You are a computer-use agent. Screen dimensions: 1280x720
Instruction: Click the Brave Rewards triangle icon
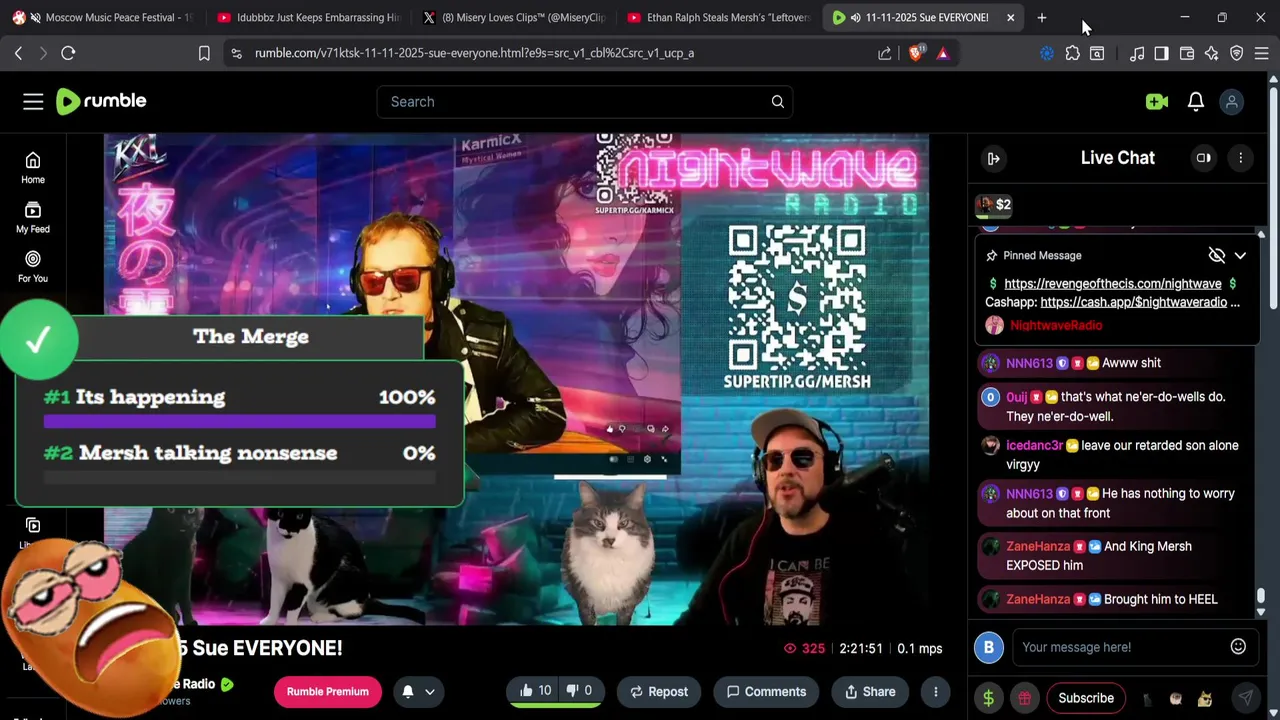click(x=942, y=53)
